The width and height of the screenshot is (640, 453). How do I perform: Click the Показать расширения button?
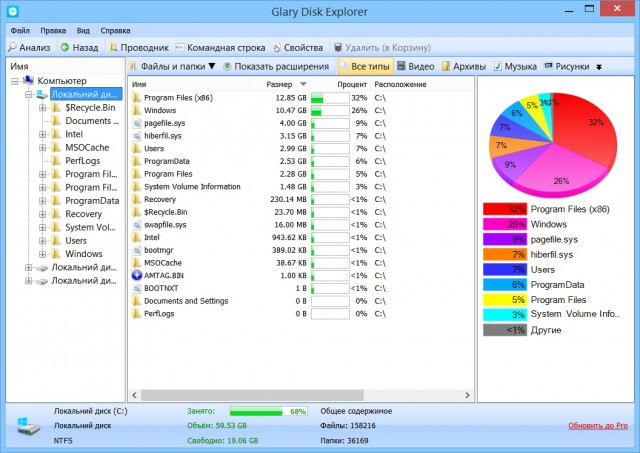click(276, 66)
